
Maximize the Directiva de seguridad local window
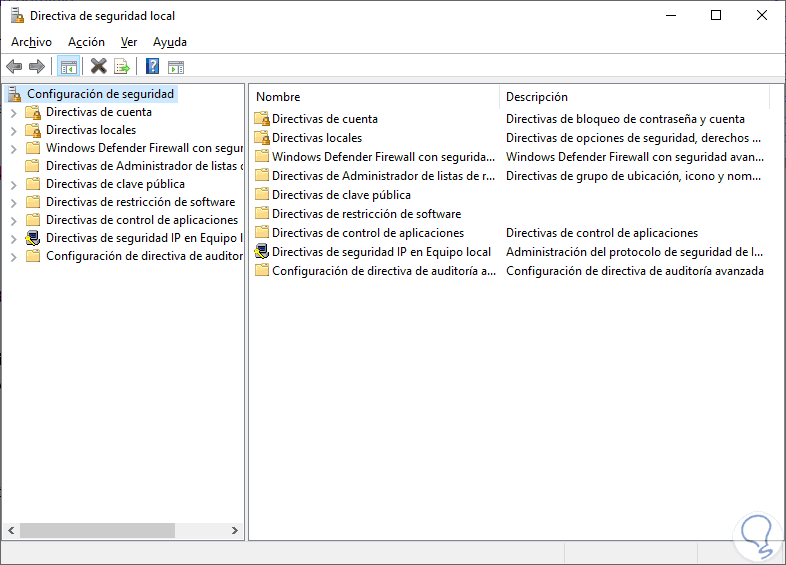click(716, 16)
